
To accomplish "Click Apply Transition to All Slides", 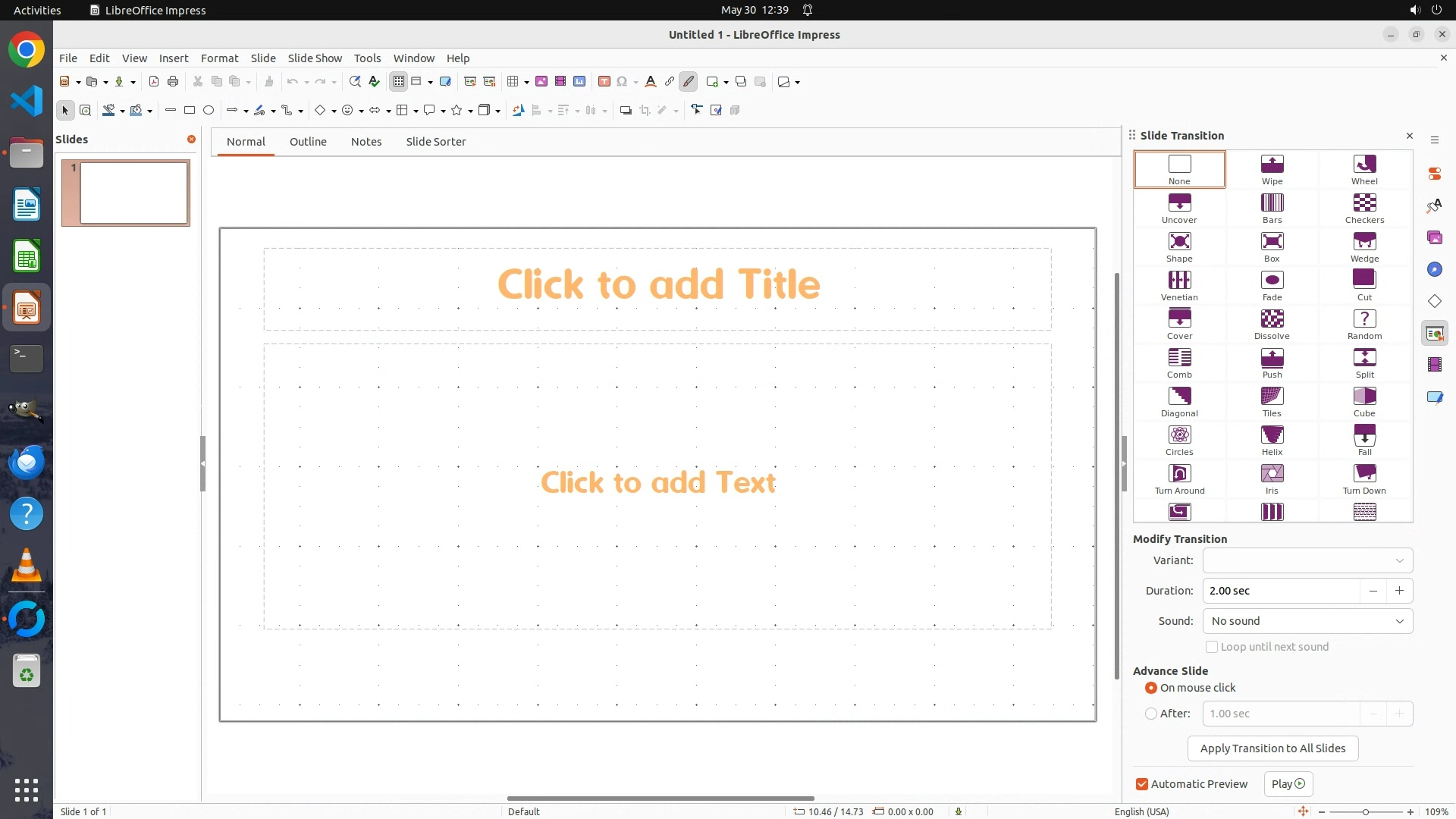I will point(1272,748).
